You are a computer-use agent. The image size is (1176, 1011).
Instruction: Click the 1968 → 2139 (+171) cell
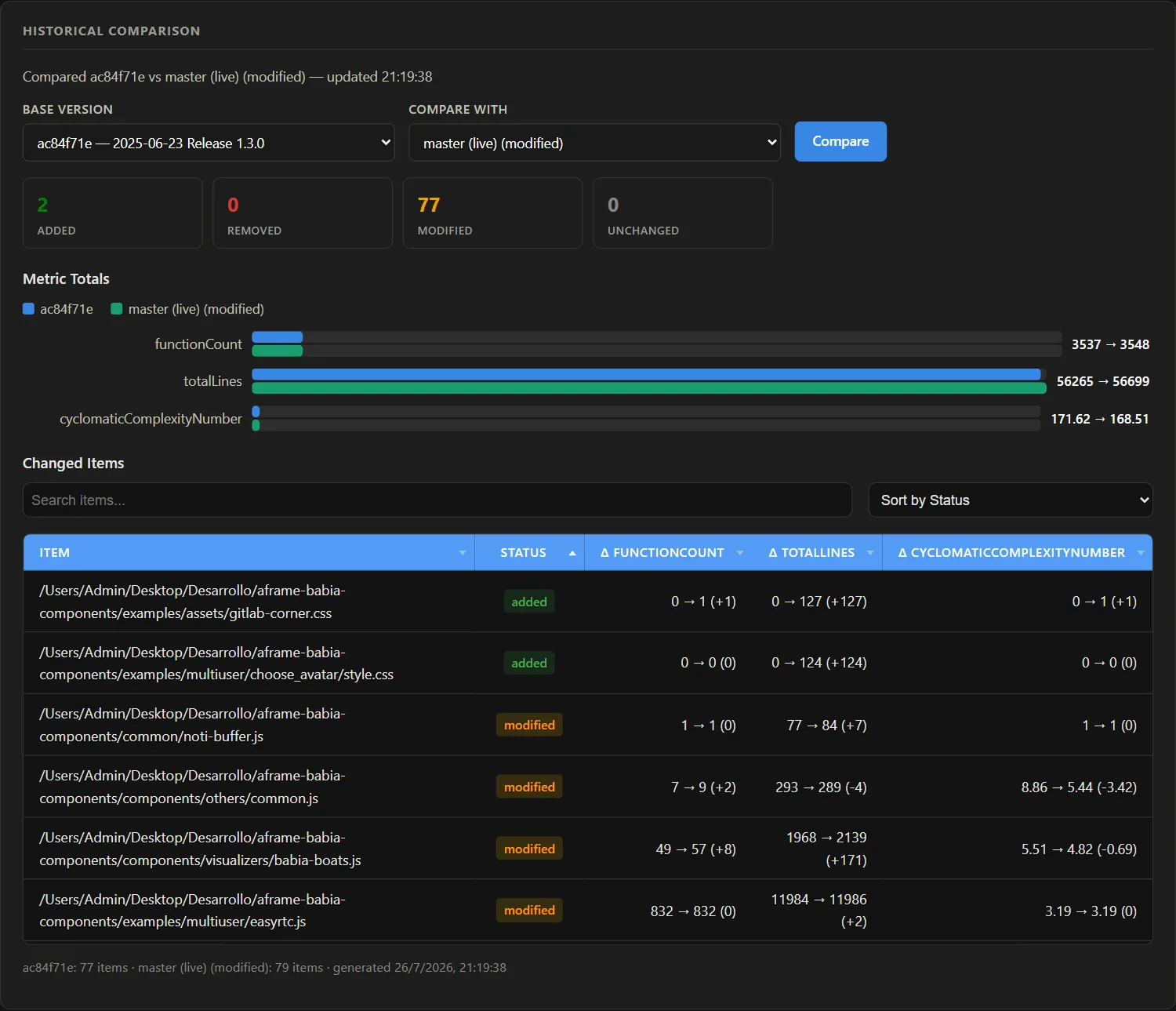(x=826, y=849)
